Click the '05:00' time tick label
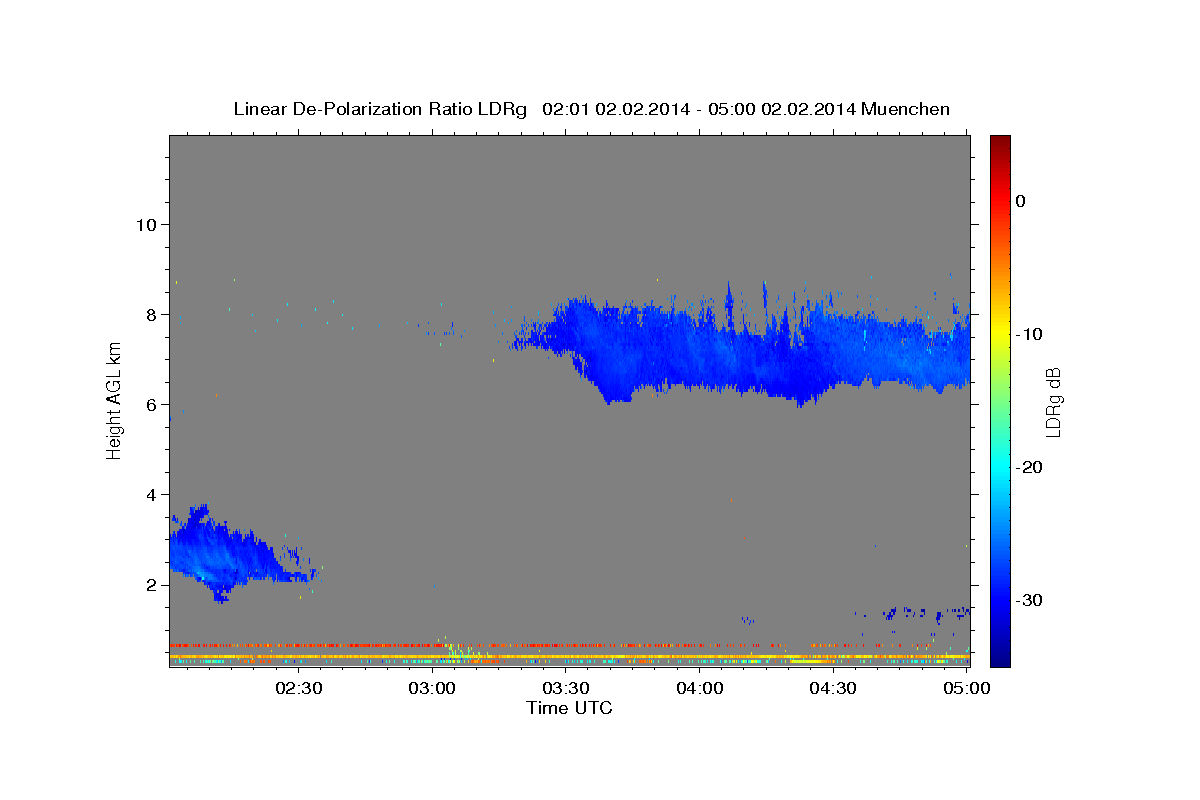 click(x=967, y=688)
